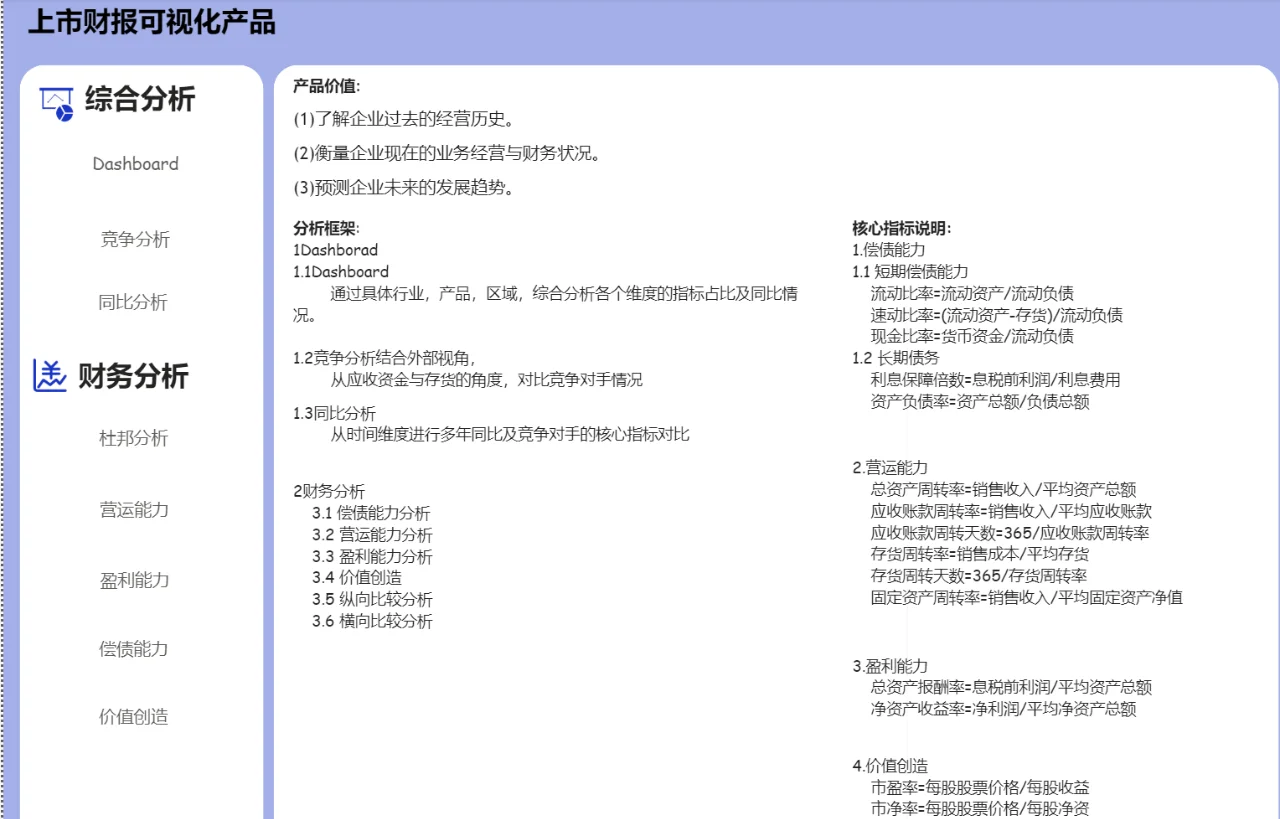Click the 财务分析 line chart icon
Screen dimensions: 1280x819
(49, 376)
